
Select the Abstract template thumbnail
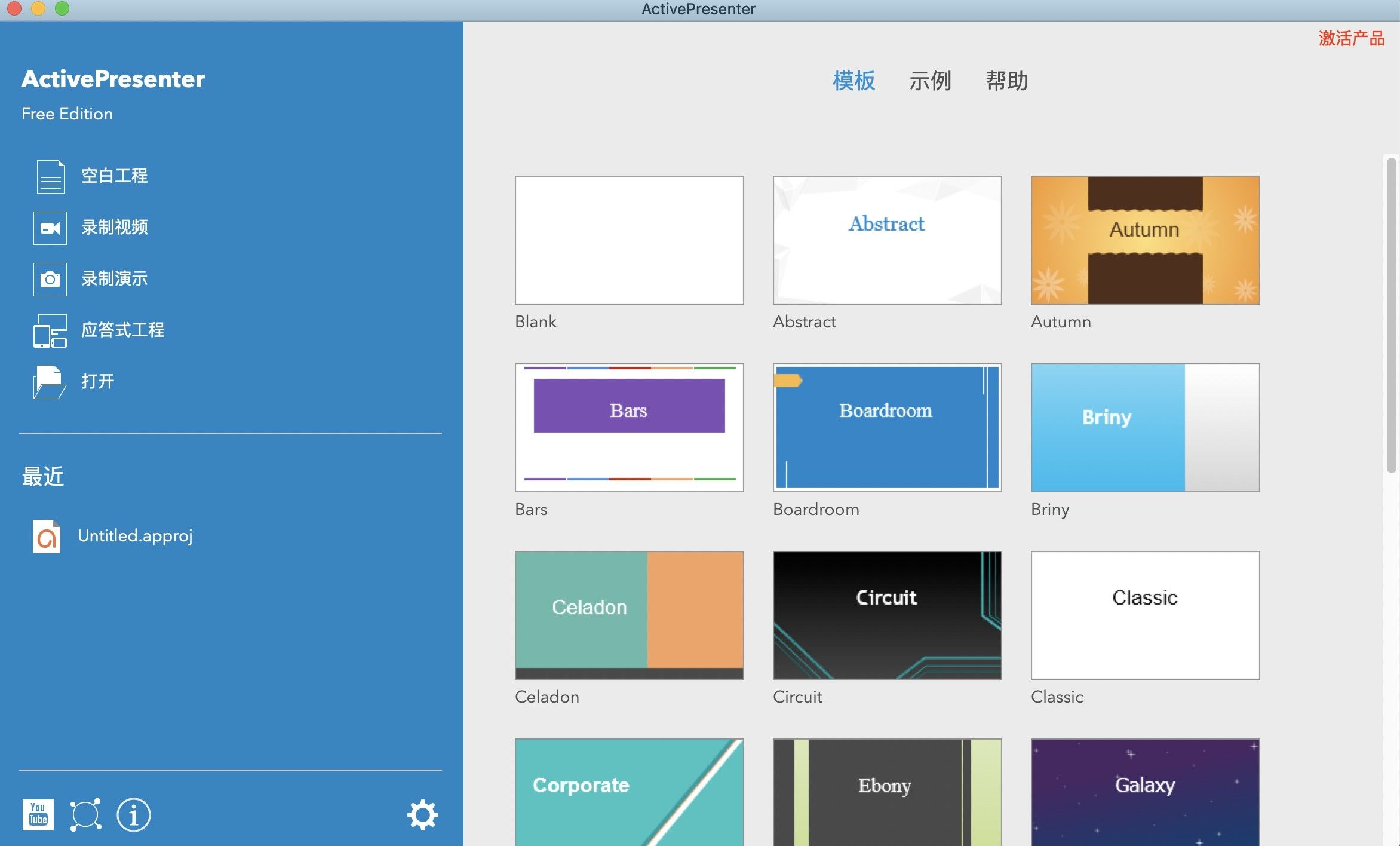[888, 240]
